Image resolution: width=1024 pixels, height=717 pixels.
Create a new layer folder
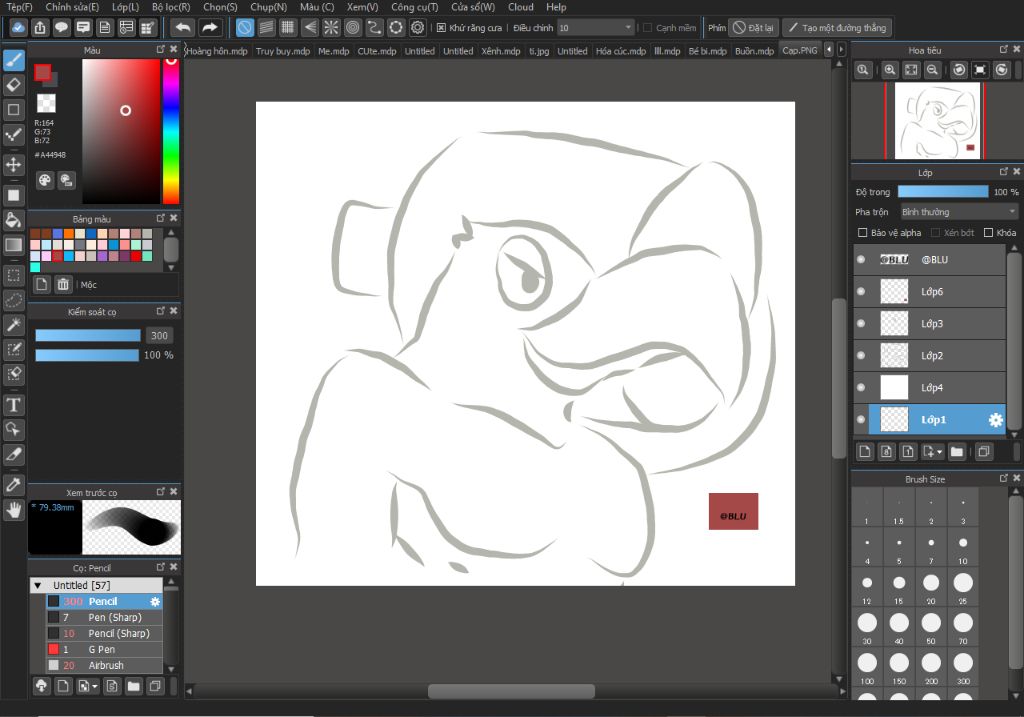(957, 451)
